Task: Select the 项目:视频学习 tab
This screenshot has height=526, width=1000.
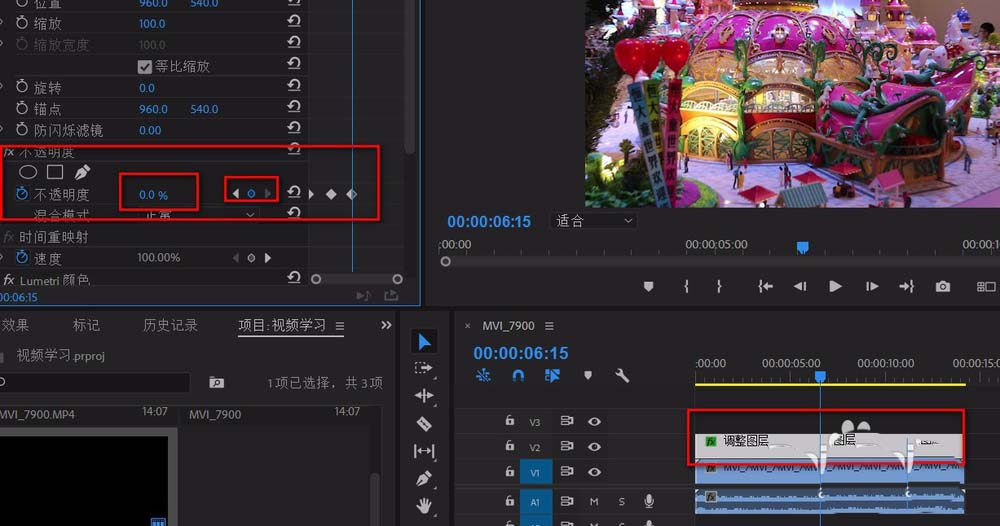Action: coord(282,325)
